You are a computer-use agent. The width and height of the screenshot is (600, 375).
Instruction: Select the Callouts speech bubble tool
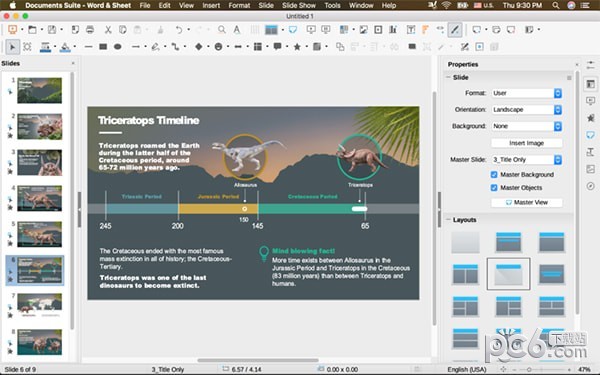click(277, 47)
